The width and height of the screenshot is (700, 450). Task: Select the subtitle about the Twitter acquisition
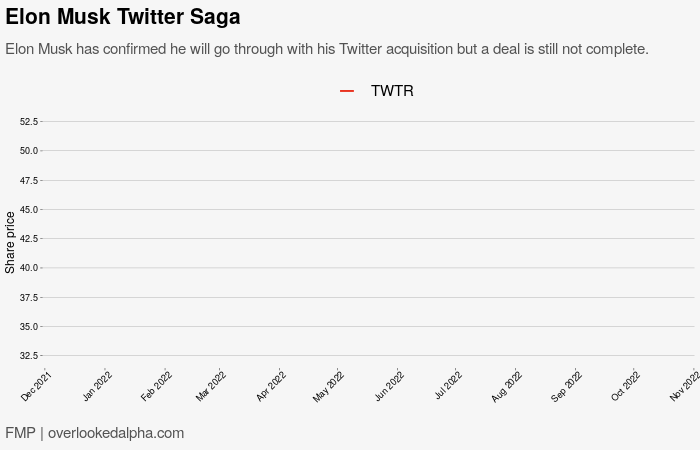[x=327, y=49]
